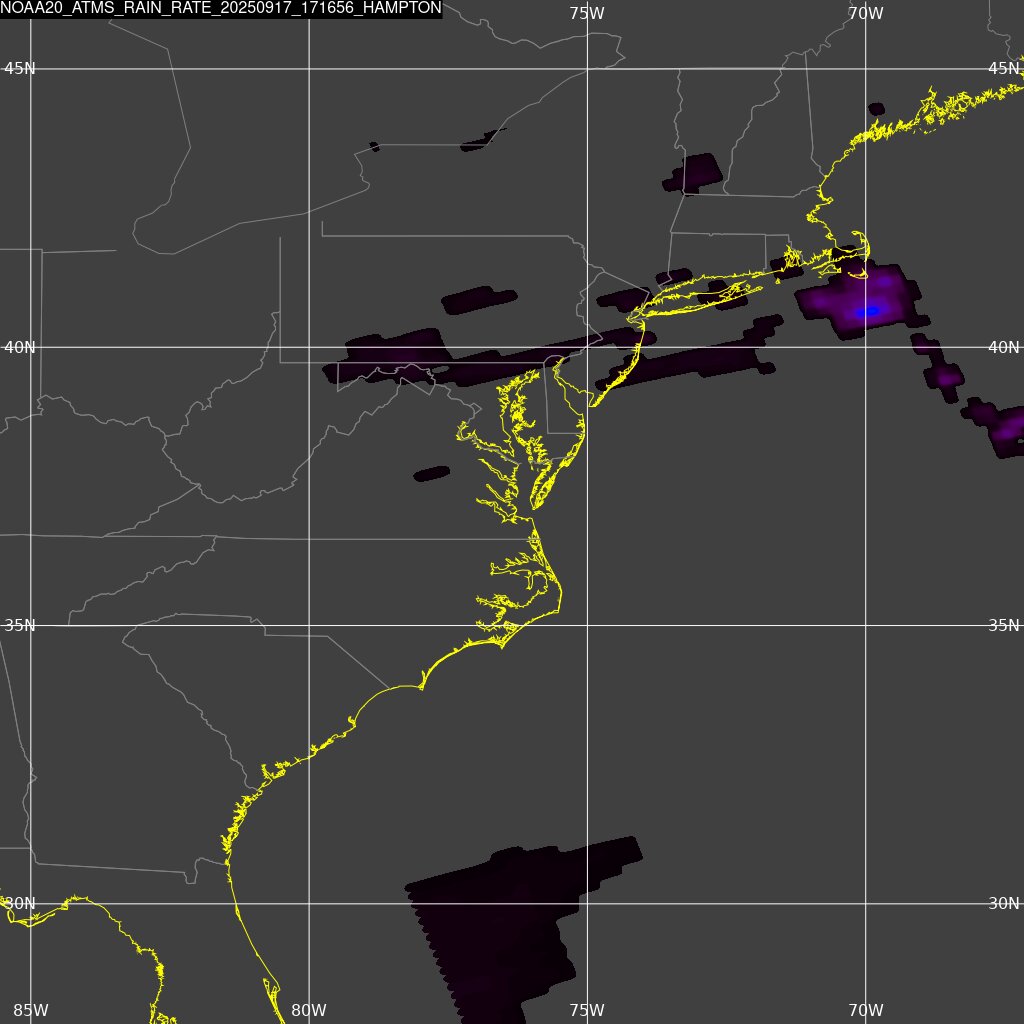1024x1024 pixels.
Task: Click the small dark rain patch in central Virginia
Action: [x=432, y=473]
